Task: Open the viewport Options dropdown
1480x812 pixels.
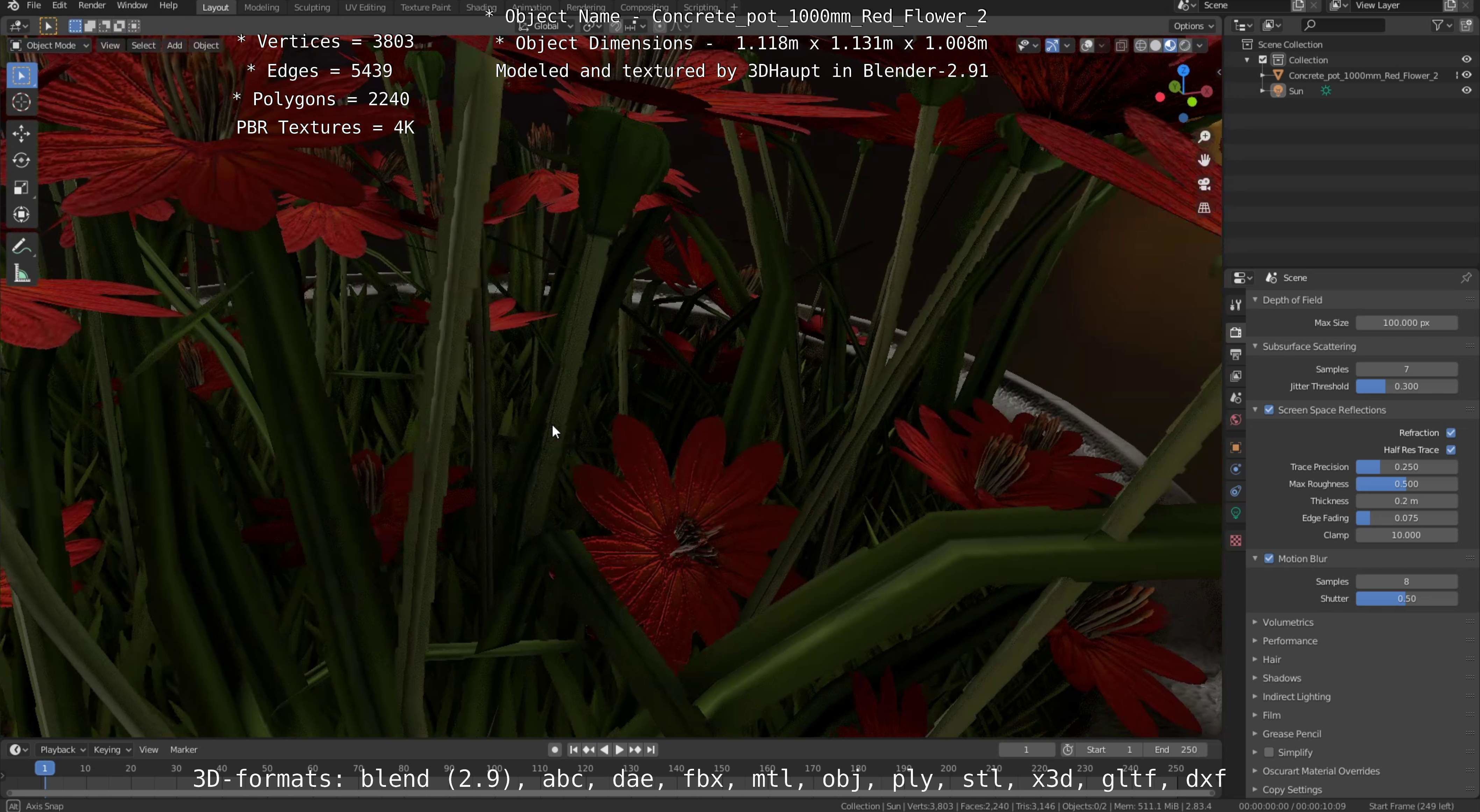Action: tap(1193, 26)
